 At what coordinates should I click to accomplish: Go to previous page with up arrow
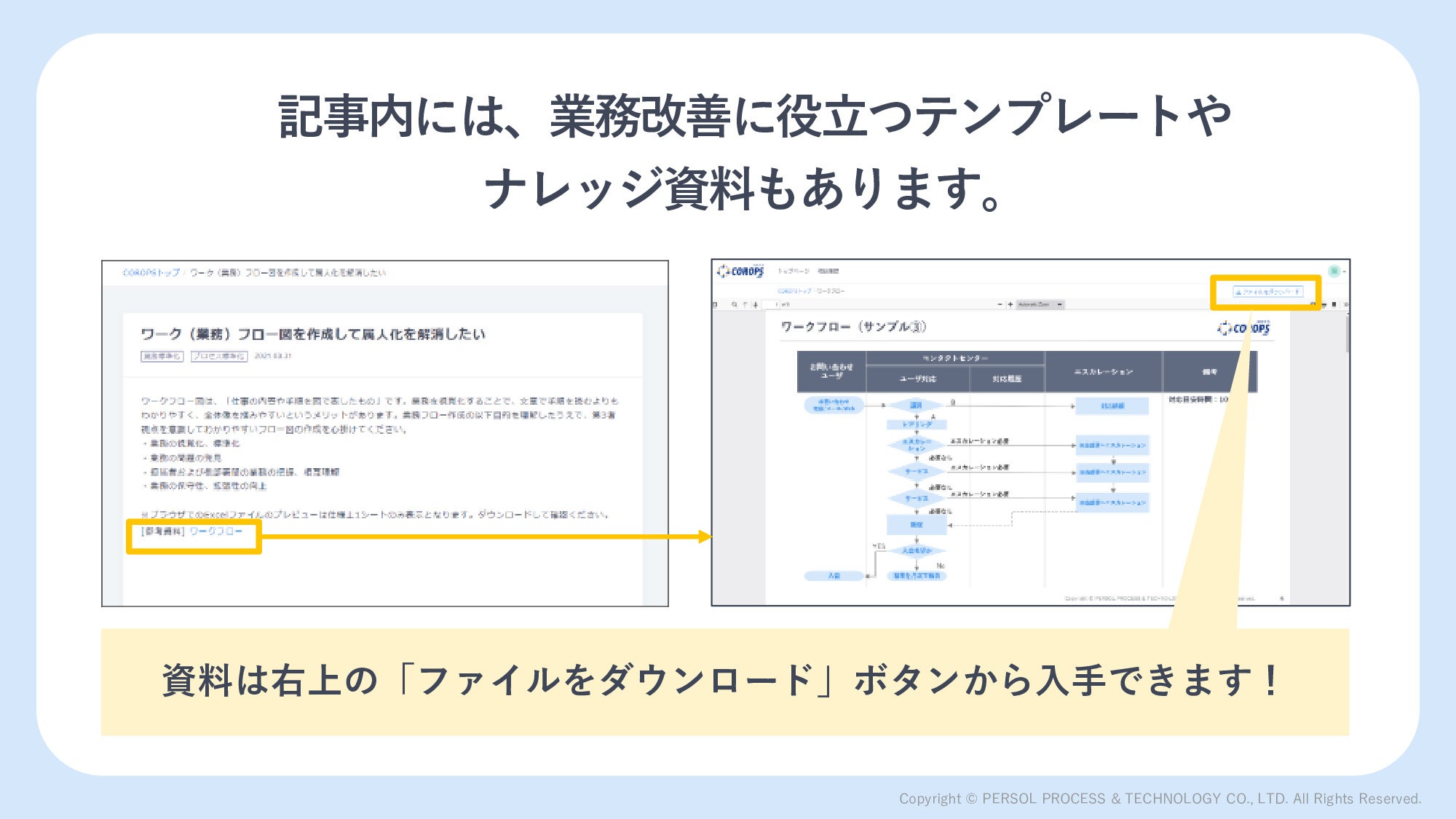point(745,304)
